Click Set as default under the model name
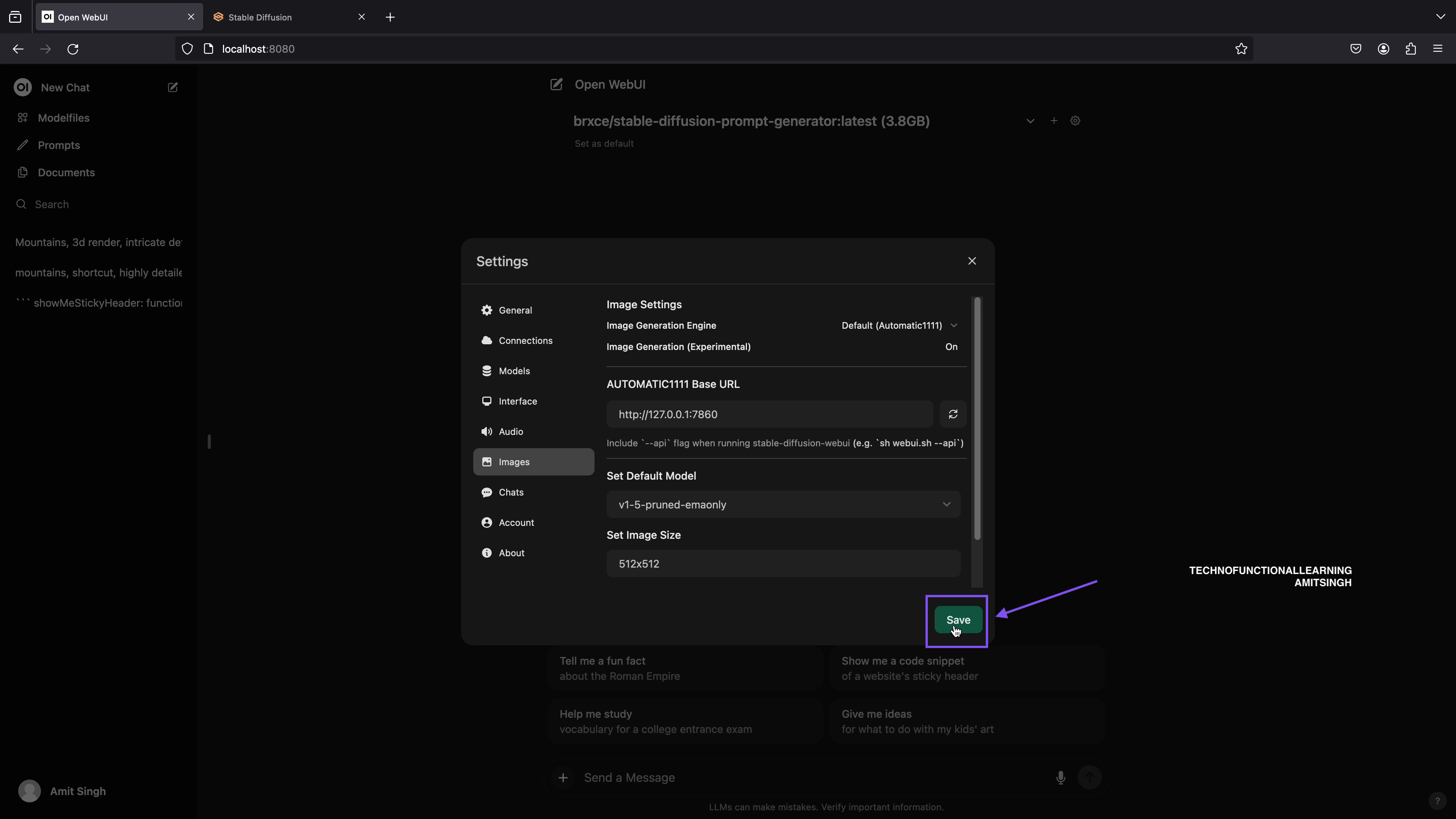The width and height of the screenshot is (1456, 819). (604, 143)
